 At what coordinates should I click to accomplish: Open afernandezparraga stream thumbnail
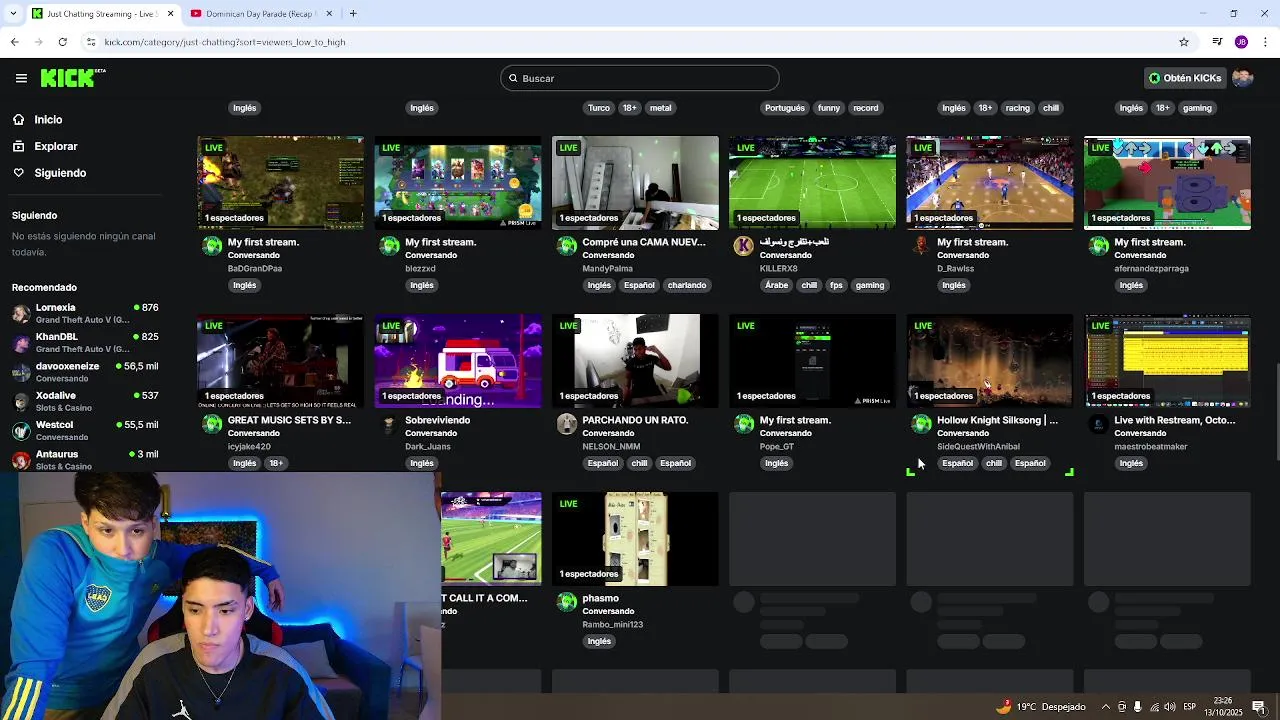[1167, 183]
